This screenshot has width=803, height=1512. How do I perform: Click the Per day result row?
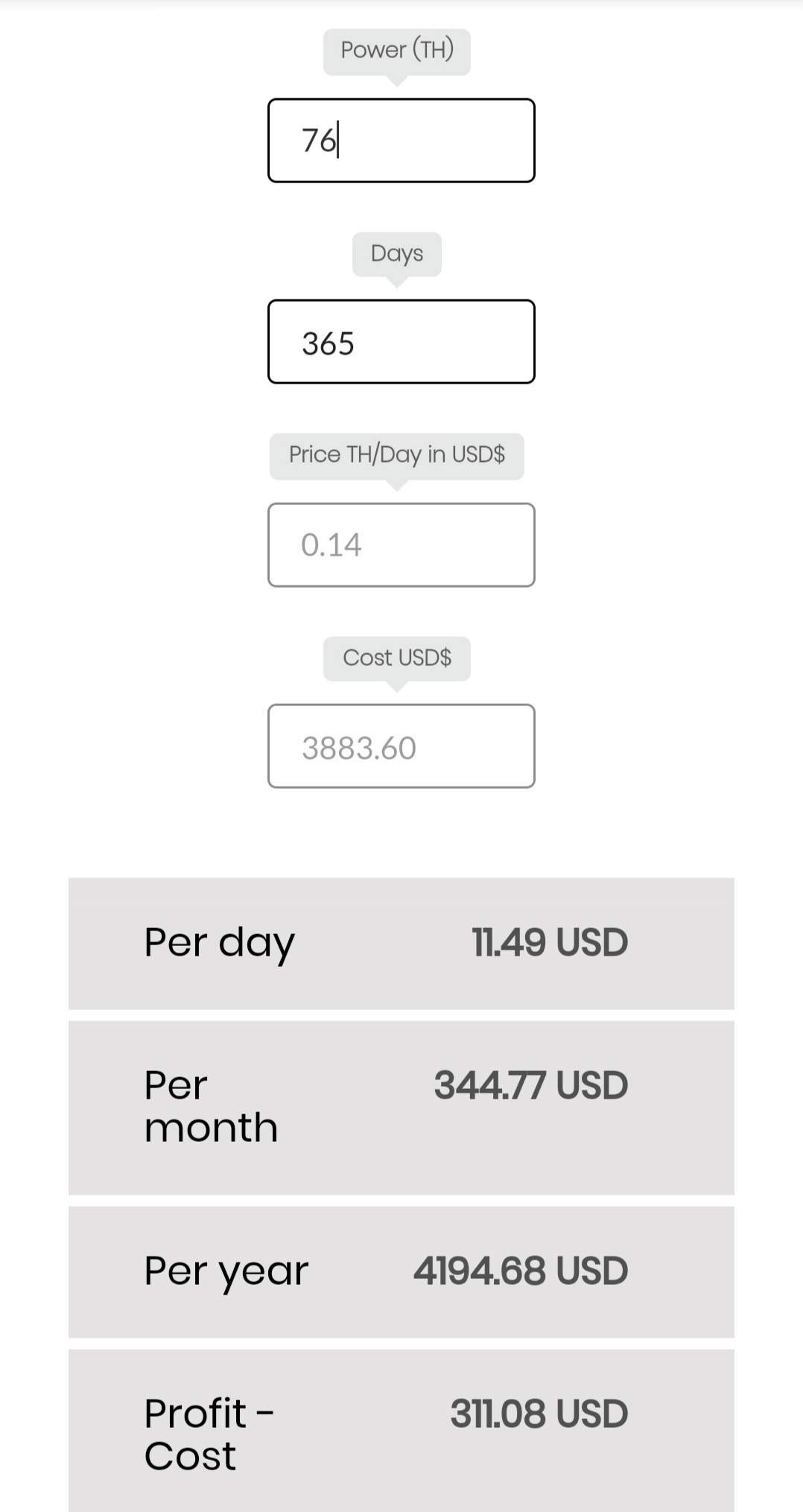tap(401, 943)
